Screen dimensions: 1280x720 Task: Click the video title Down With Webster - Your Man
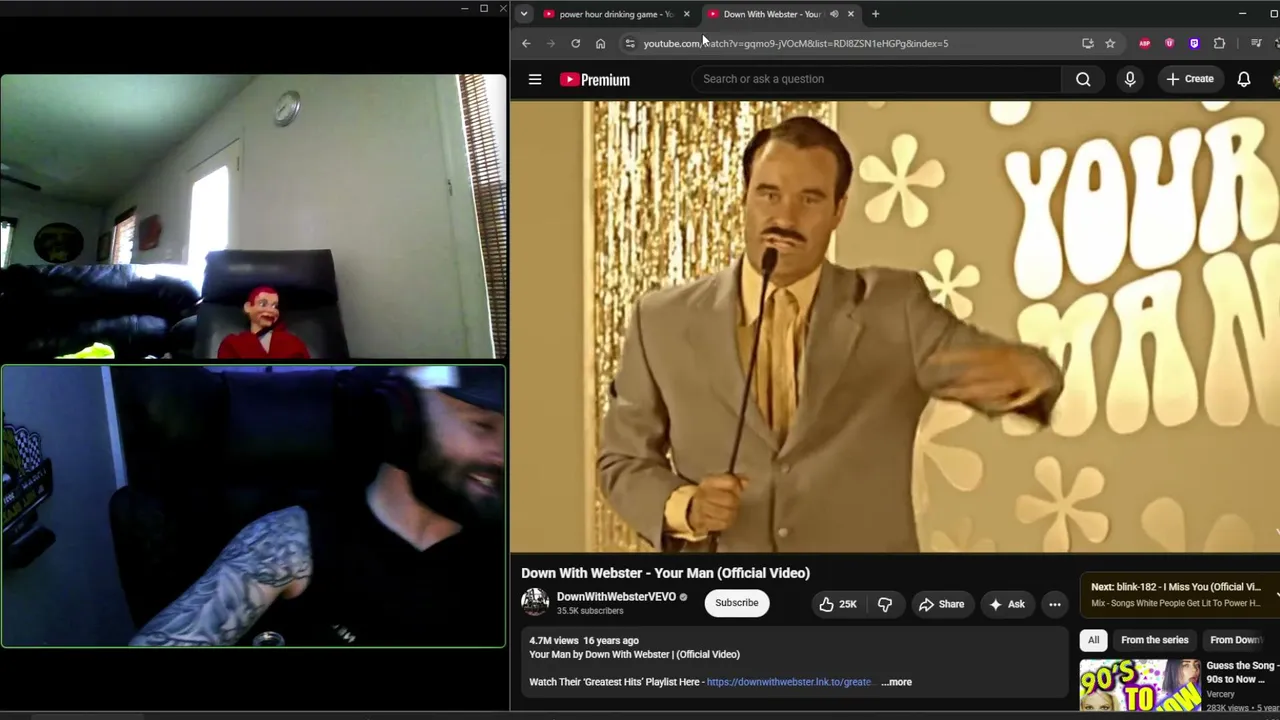[x=665, y=573]
